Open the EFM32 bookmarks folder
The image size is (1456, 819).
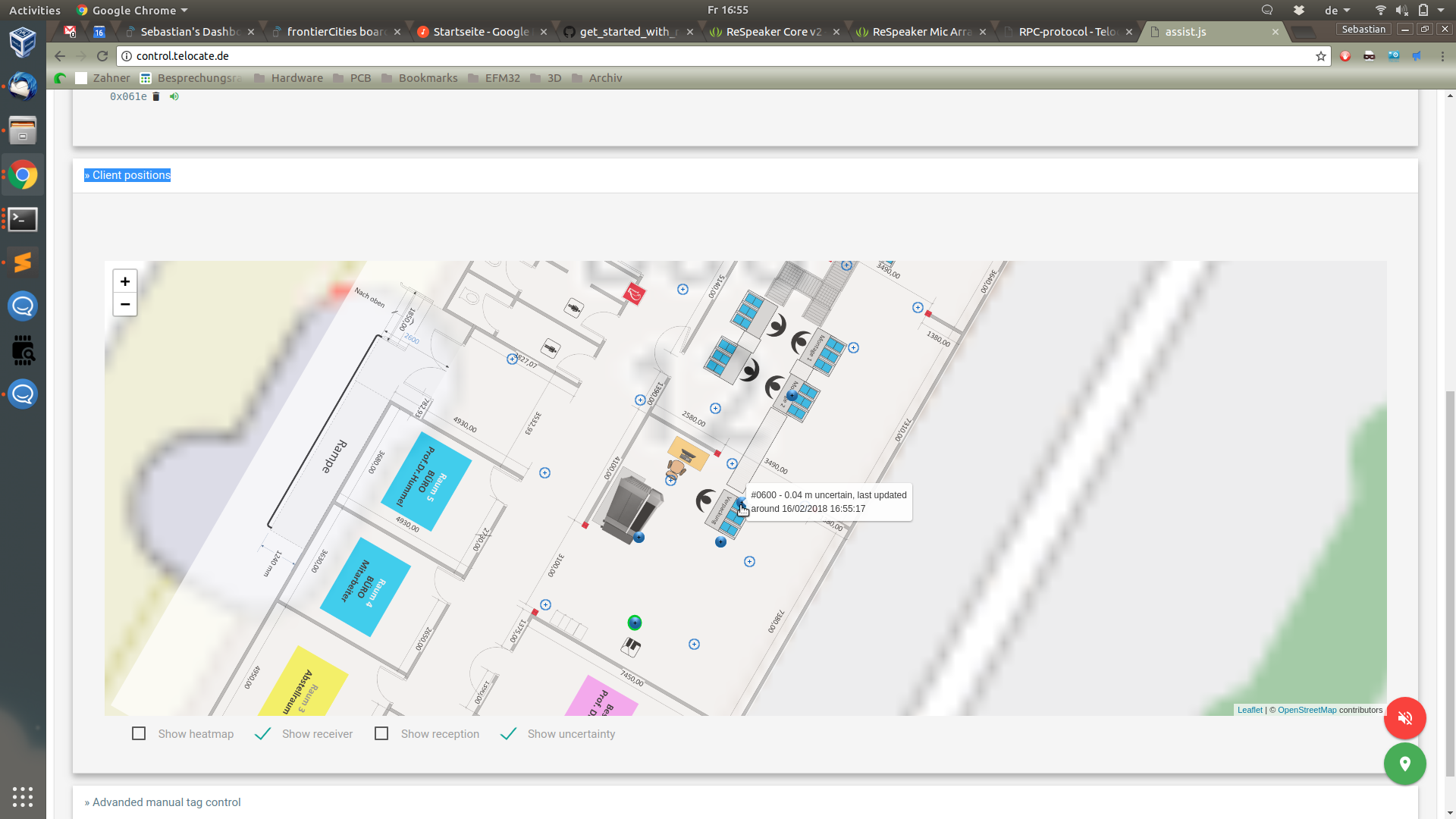[x=494, y=78]
